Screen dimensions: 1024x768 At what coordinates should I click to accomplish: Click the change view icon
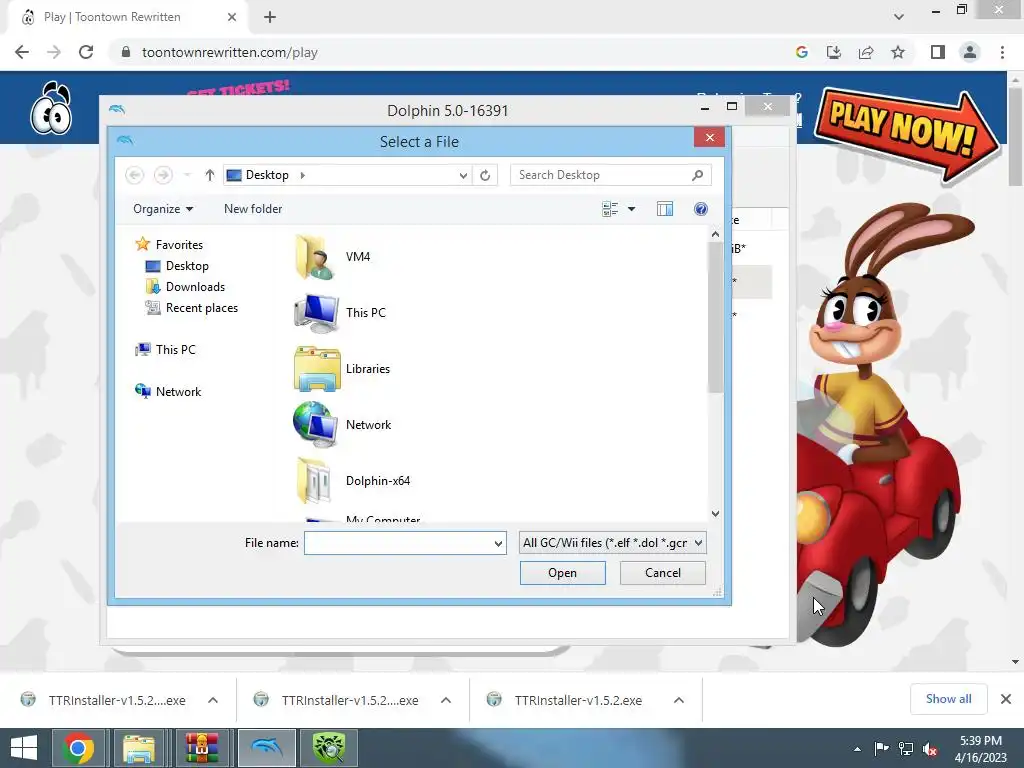pos(610,209)
